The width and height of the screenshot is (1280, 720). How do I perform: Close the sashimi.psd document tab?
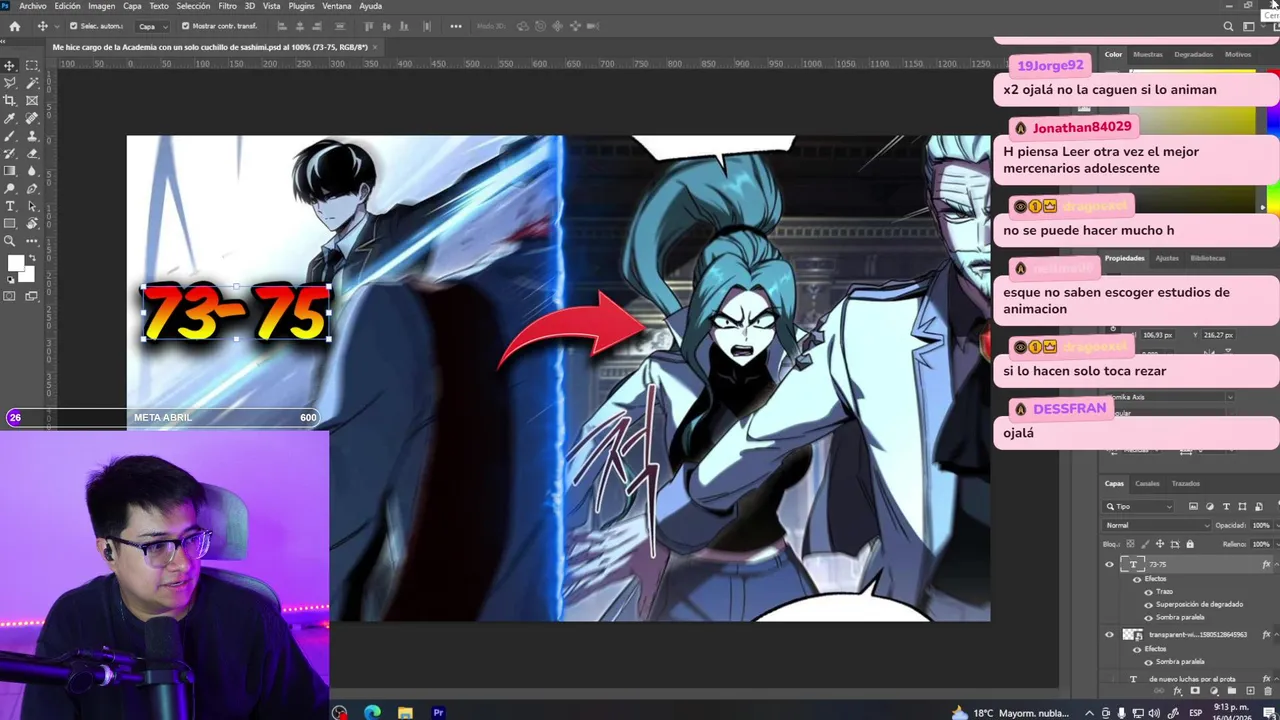375,47
